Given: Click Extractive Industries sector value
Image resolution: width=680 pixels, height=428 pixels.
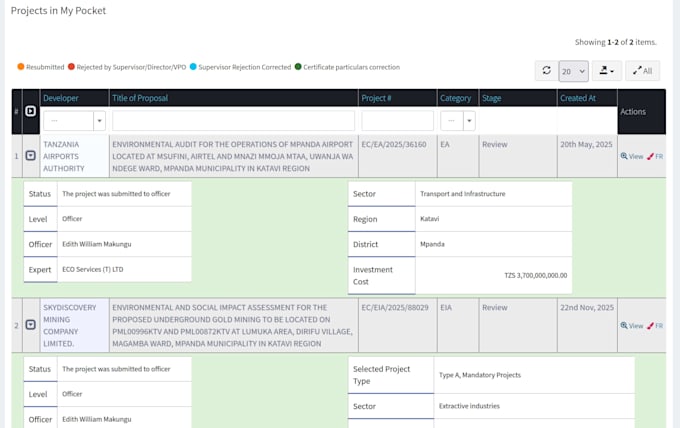Looking at the screenshot, I should (469, 406).
